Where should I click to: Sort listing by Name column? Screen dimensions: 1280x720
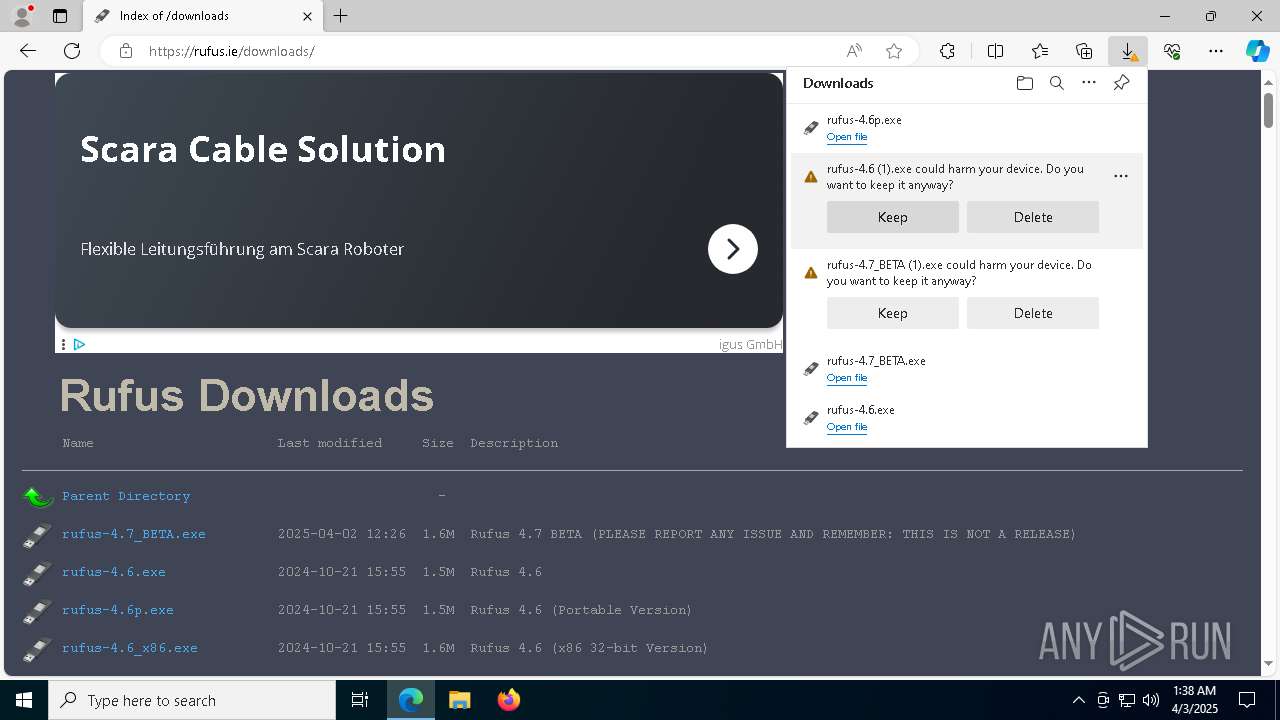point(78,443)
